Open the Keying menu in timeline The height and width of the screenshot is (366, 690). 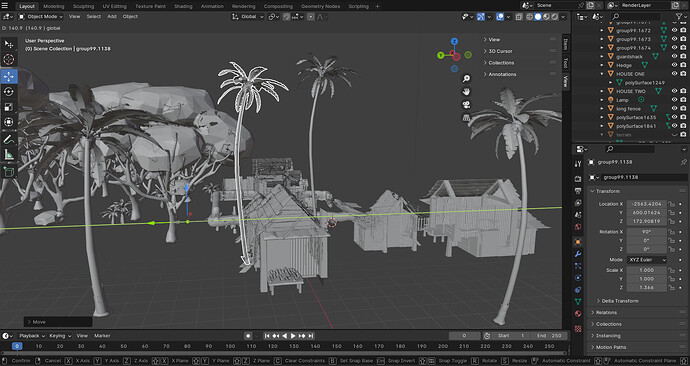click(59, 336)
